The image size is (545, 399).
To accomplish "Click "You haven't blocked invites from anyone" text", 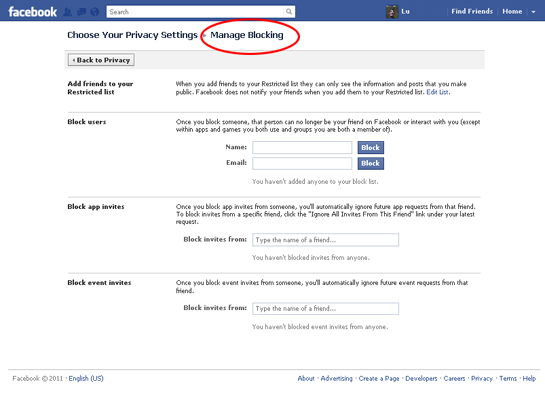I will pos(311,258).
